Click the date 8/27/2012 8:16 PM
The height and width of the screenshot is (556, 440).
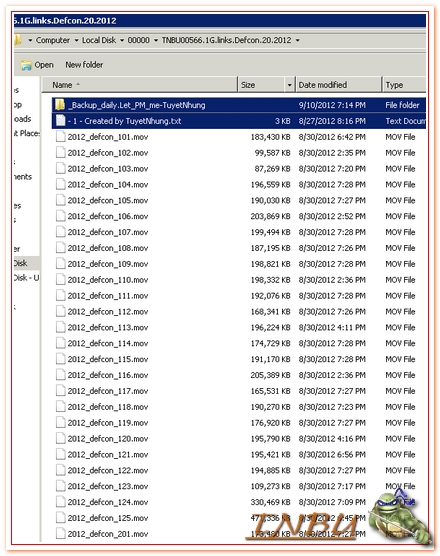pyautogui.click(x=332, y=121)
